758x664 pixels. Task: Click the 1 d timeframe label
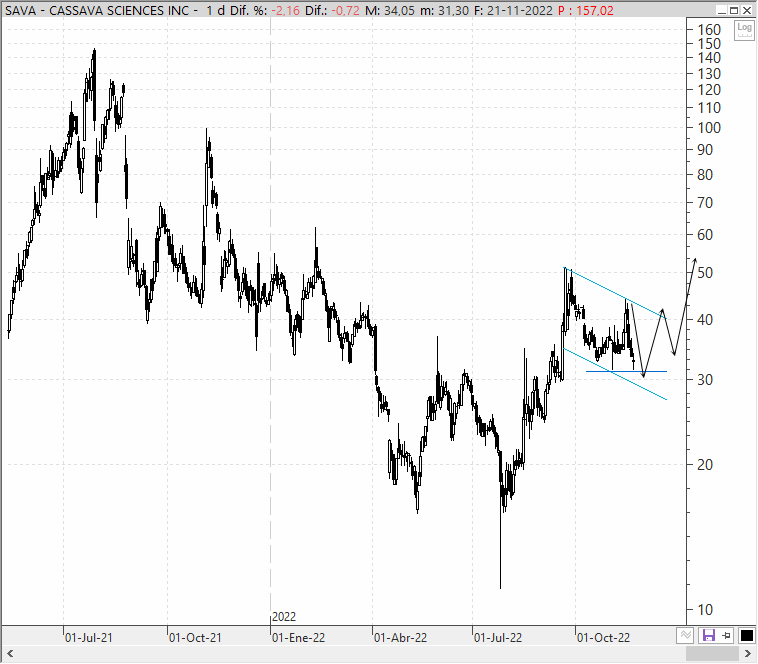click(x=216, y=11)
